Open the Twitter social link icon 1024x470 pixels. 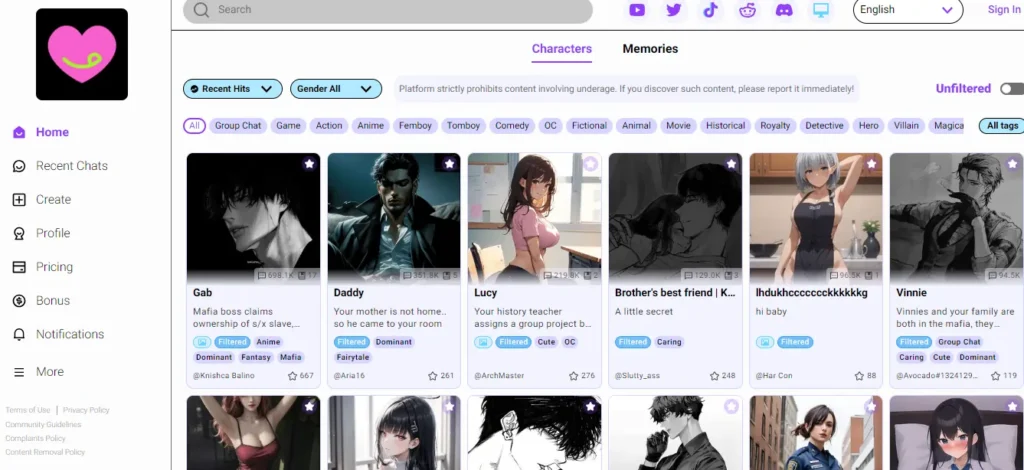[x=673, y=10]
